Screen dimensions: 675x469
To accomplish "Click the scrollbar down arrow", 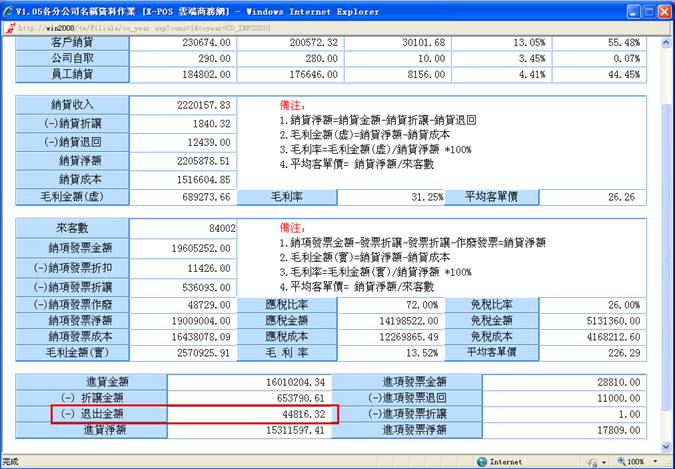I will [667, 446].
